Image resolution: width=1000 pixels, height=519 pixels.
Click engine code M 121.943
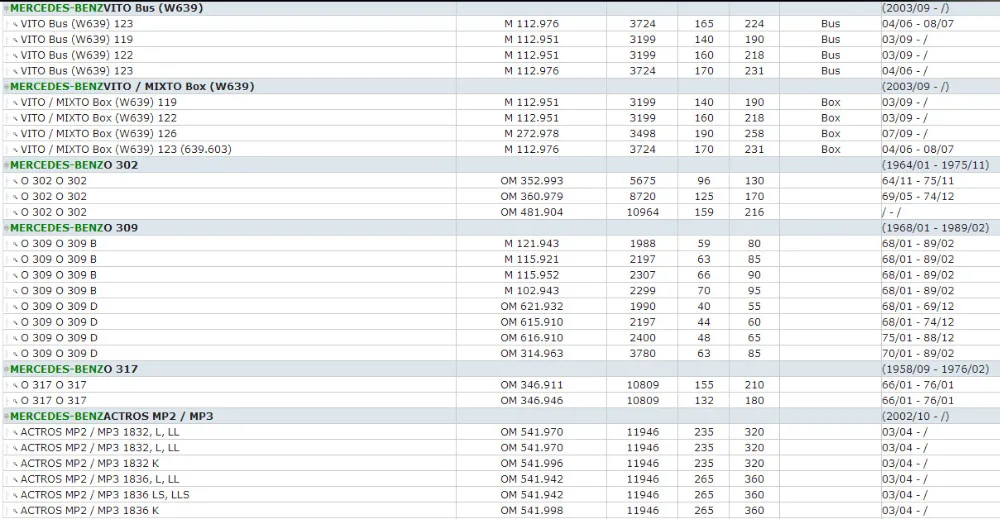(531, 244)
